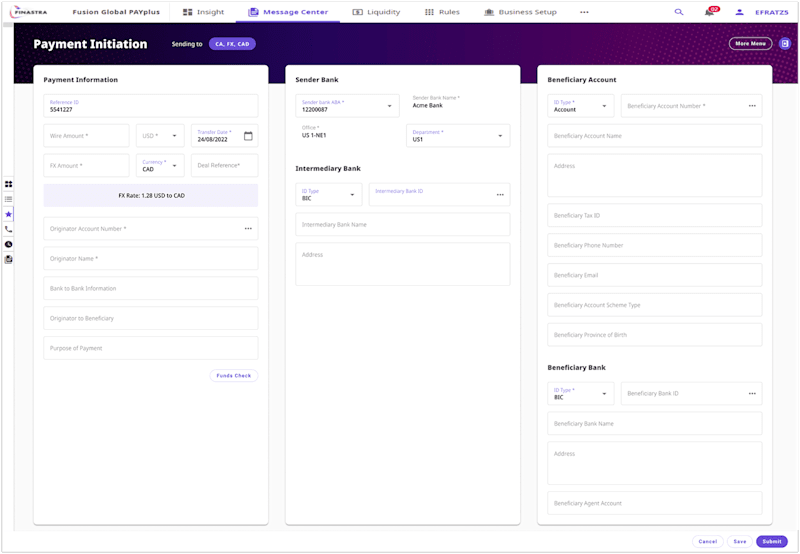The height and width of the screenshot is (554, 800).
Task: Click the Fusion Global PAYplus title
Action: click(x=116, y=12)
